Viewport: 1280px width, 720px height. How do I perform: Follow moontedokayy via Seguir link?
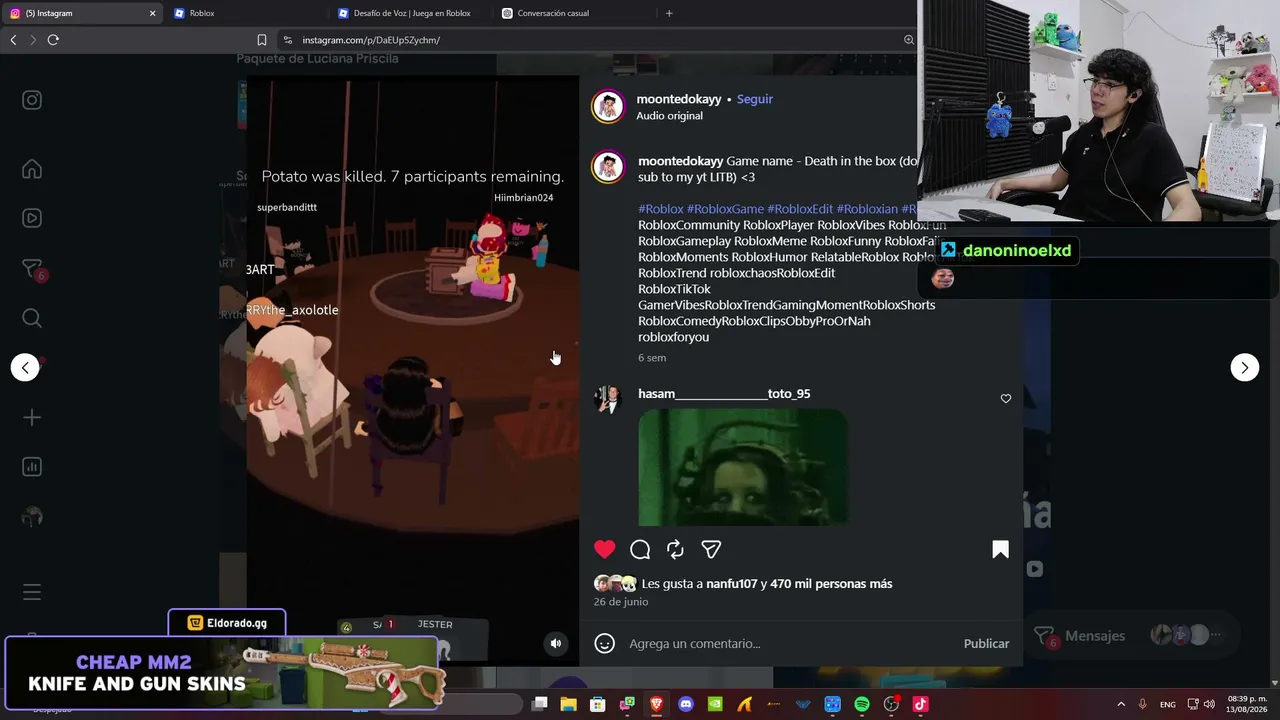pyautogui.click(x=755, y=99)
